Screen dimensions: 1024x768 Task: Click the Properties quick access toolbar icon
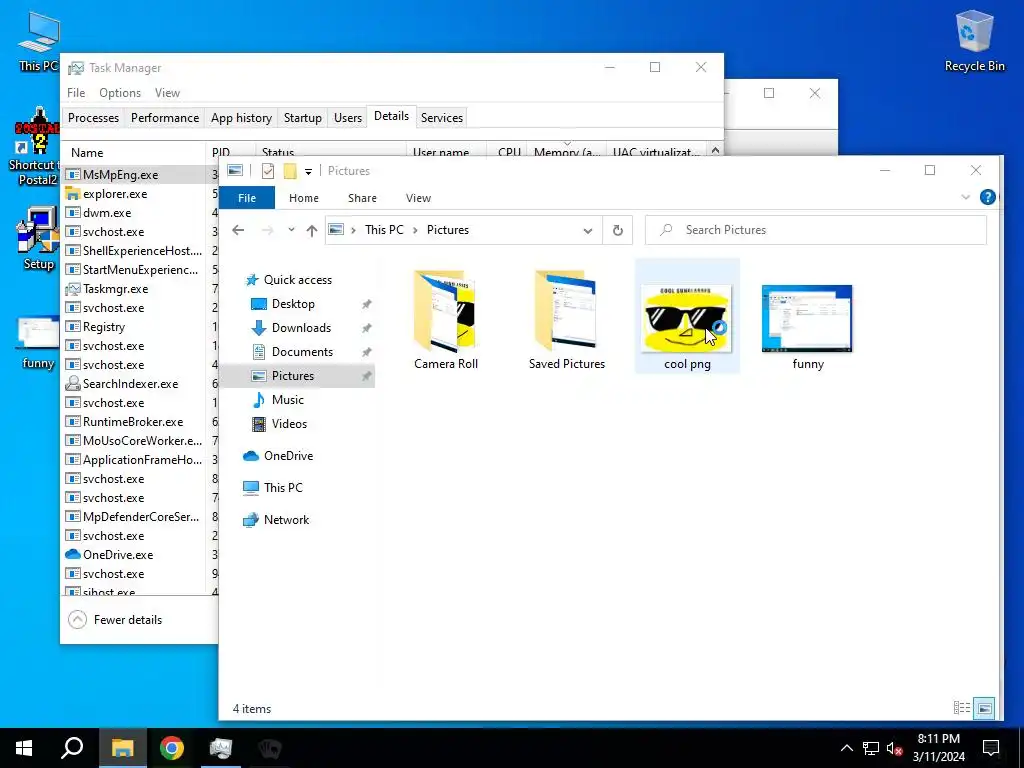(x=268, y=170)
